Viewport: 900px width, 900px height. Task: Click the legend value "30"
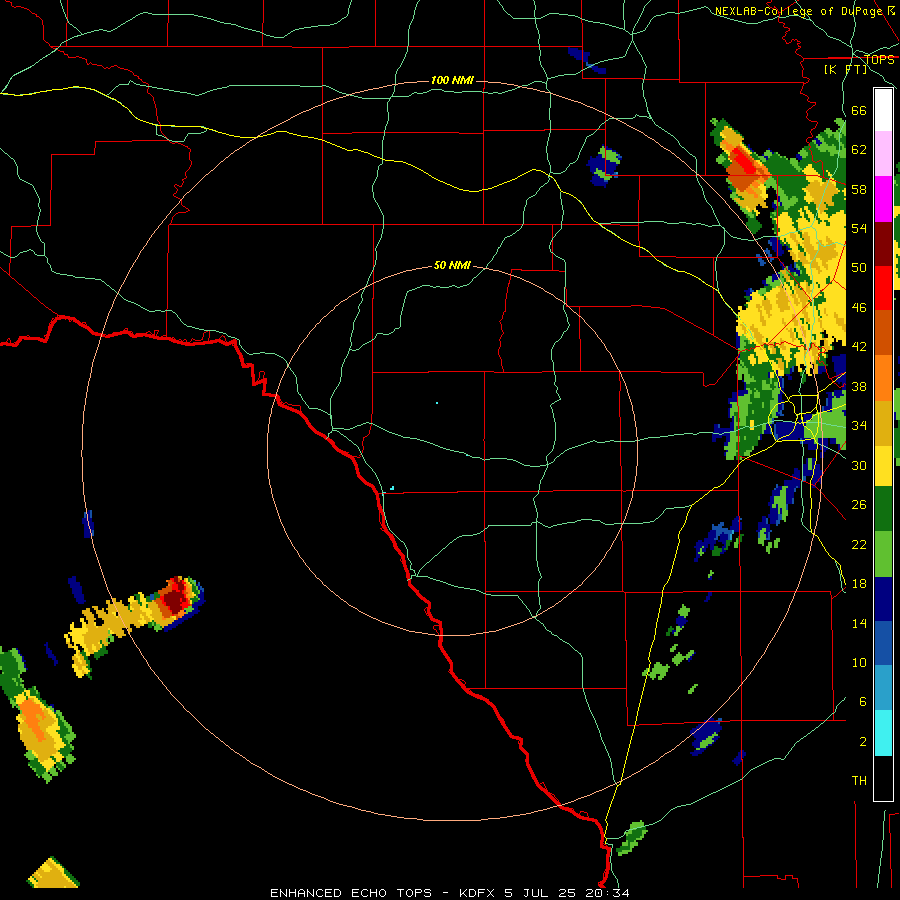(859, 465)
